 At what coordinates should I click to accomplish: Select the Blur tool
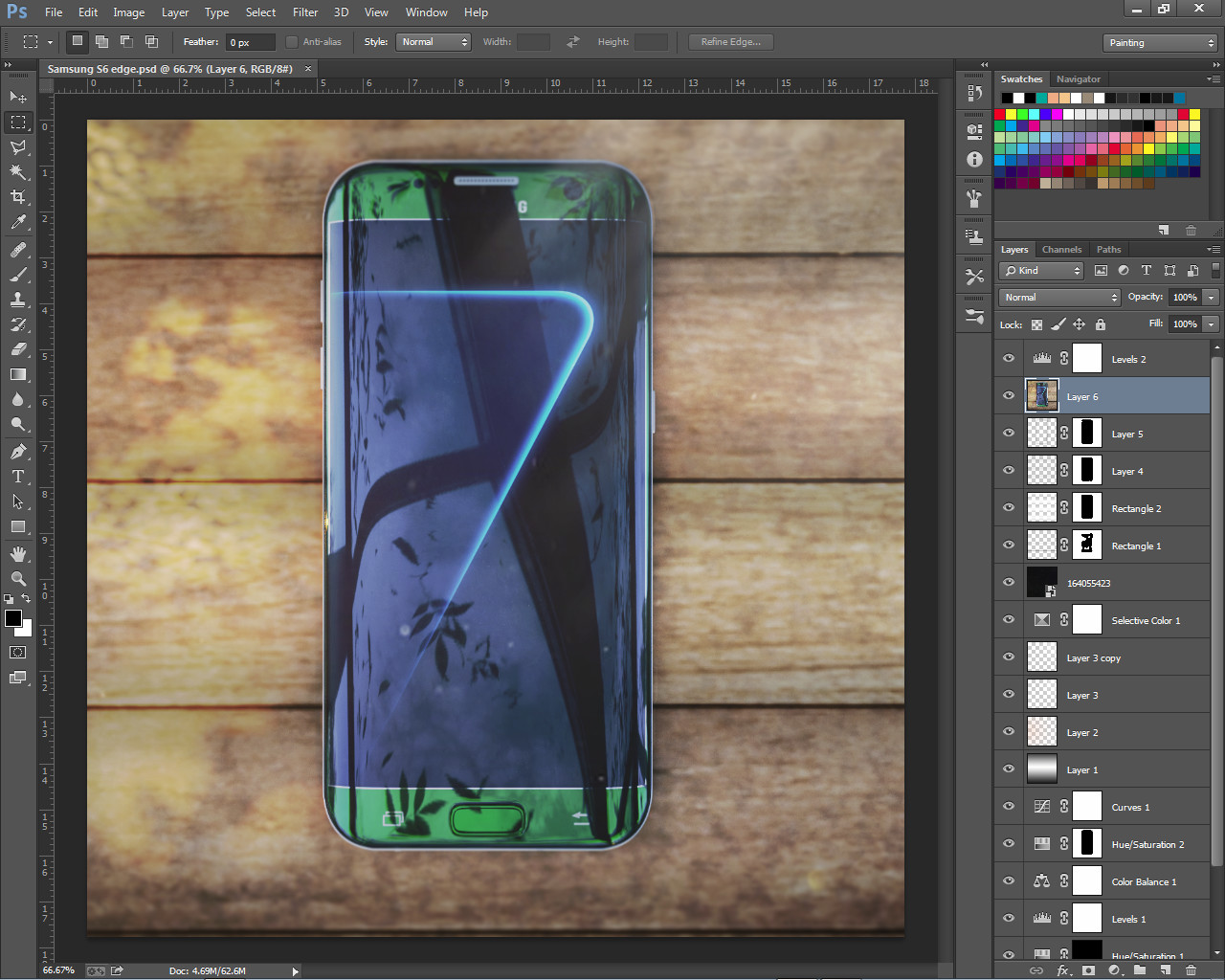(x=18, y=399)
